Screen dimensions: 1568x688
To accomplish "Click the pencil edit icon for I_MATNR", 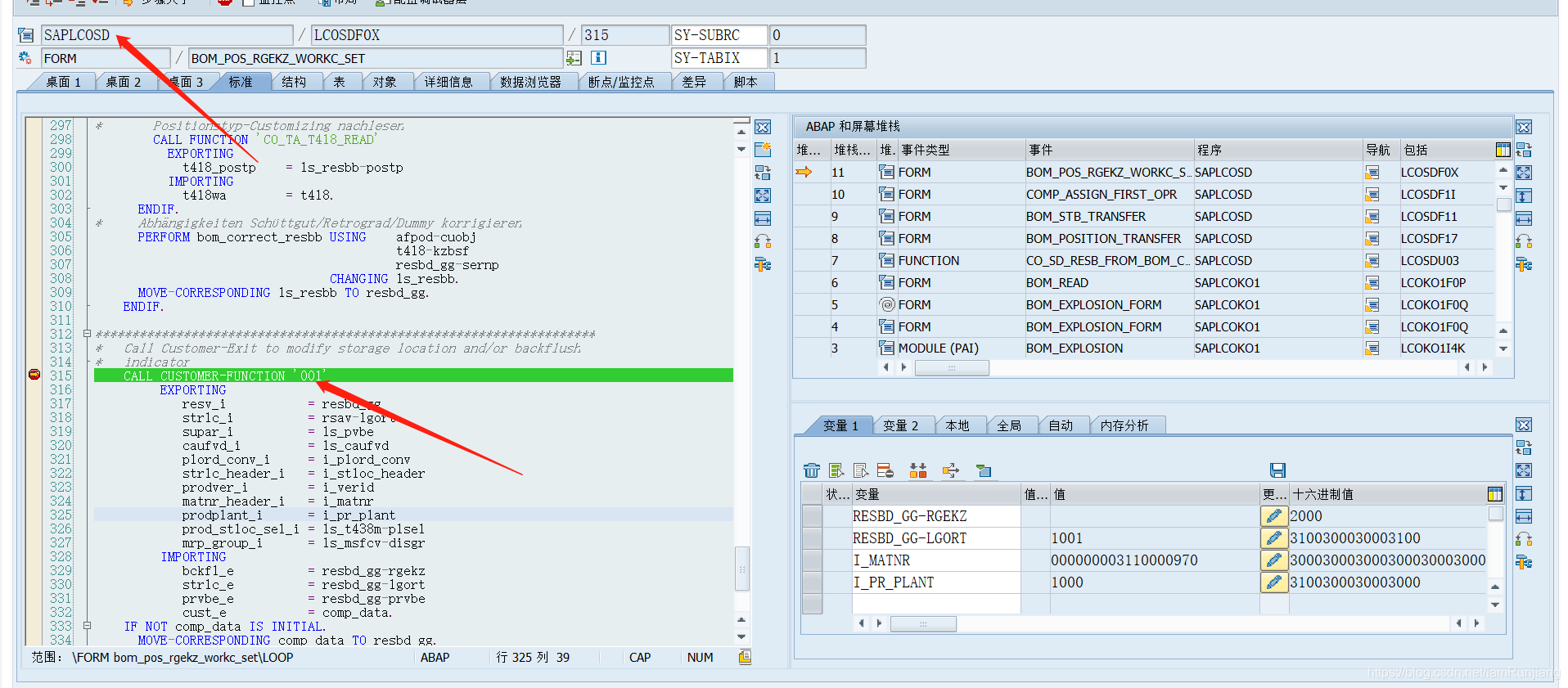I will [1273, 560].
